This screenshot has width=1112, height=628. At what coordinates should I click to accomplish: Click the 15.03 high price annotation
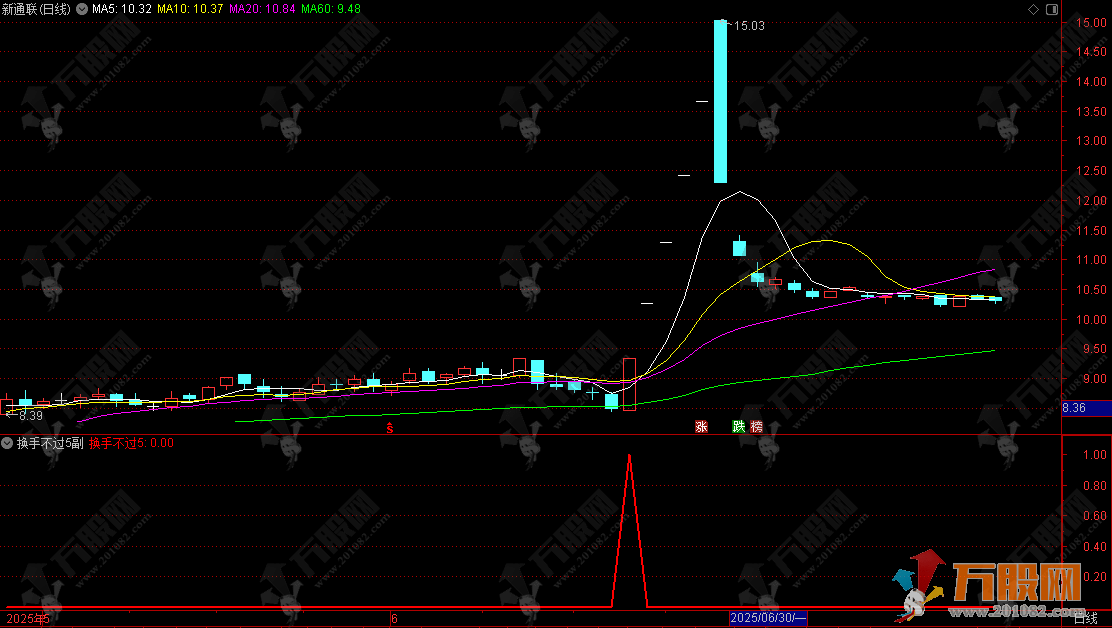[749, 26]
